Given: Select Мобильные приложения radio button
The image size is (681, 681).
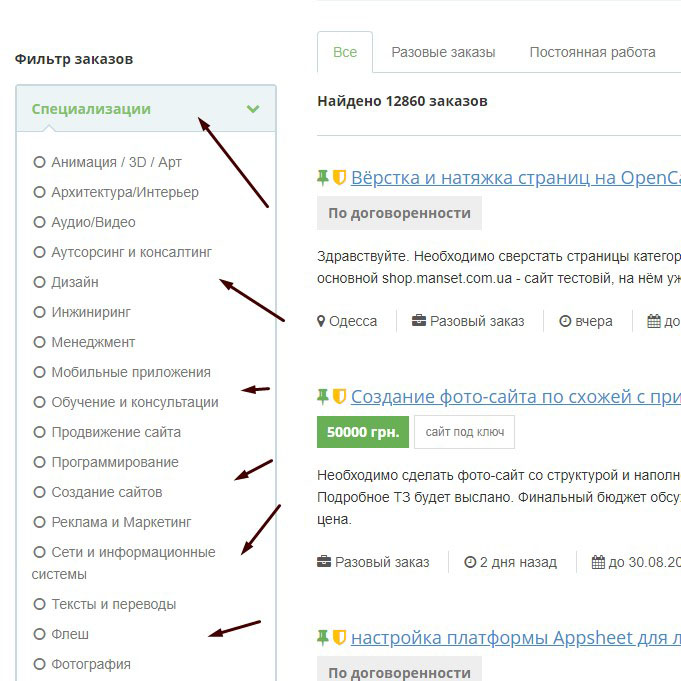Looking at the screenshot, I should (40, 372).
